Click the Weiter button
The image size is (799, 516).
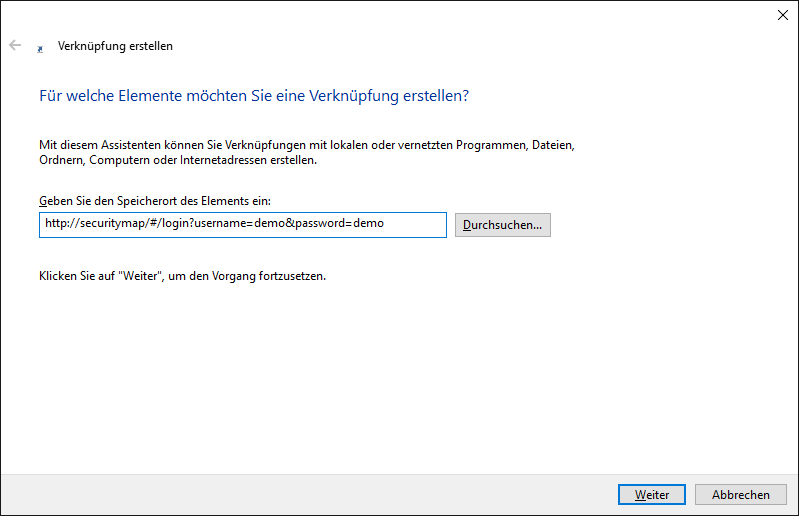[652, 495]
